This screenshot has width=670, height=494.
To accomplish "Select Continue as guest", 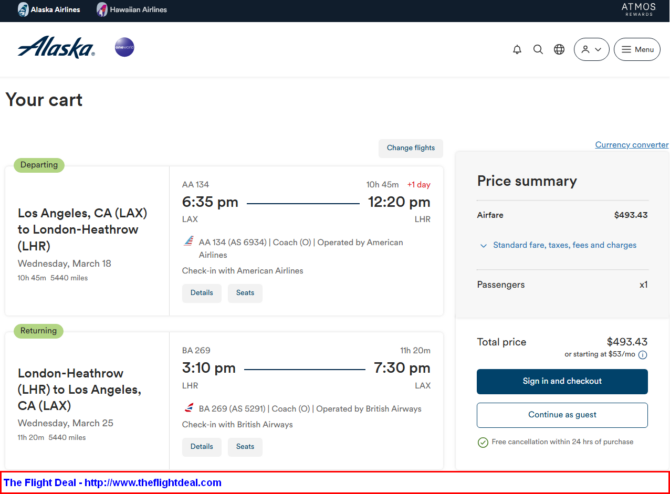I will pos(554,415).
